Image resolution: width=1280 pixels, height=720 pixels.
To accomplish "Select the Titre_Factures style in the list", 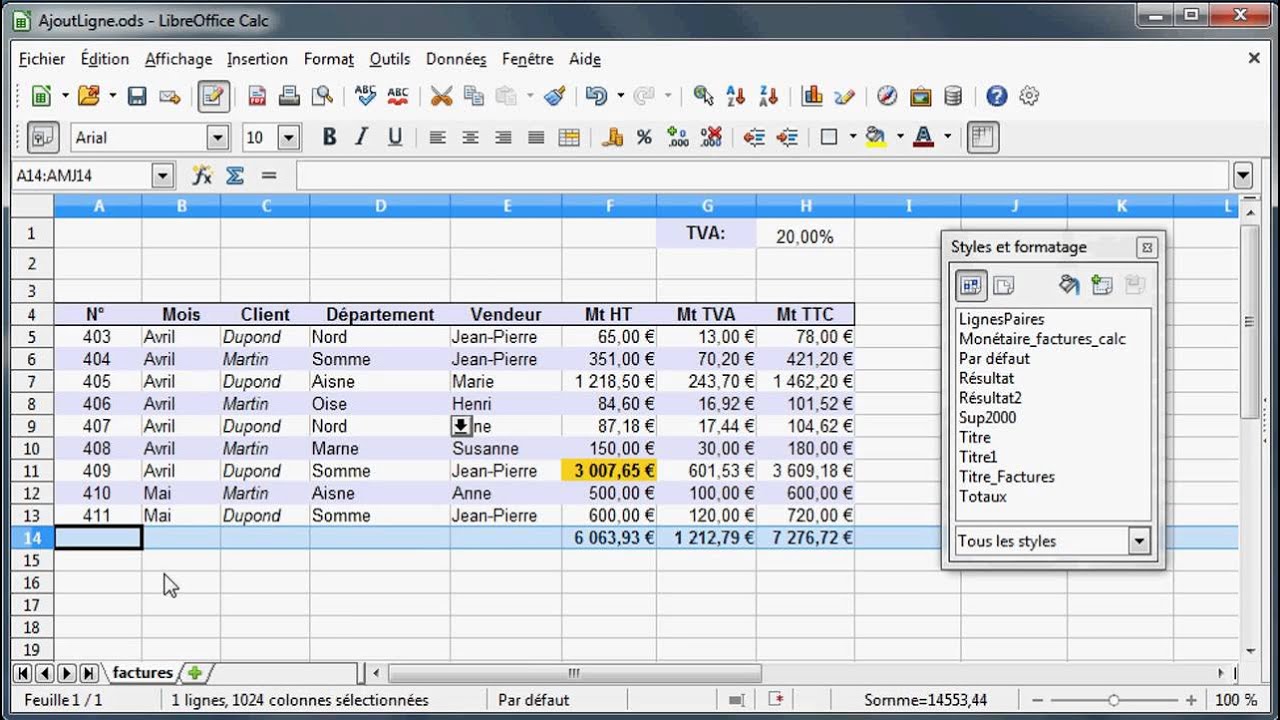I will pos(1006,477).
